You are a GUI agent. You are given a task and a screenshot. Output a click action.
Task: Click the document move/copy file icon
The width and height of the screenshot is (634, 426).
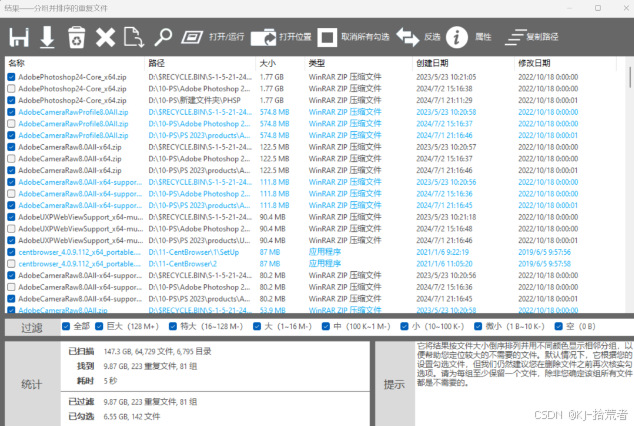coord(134,38)
